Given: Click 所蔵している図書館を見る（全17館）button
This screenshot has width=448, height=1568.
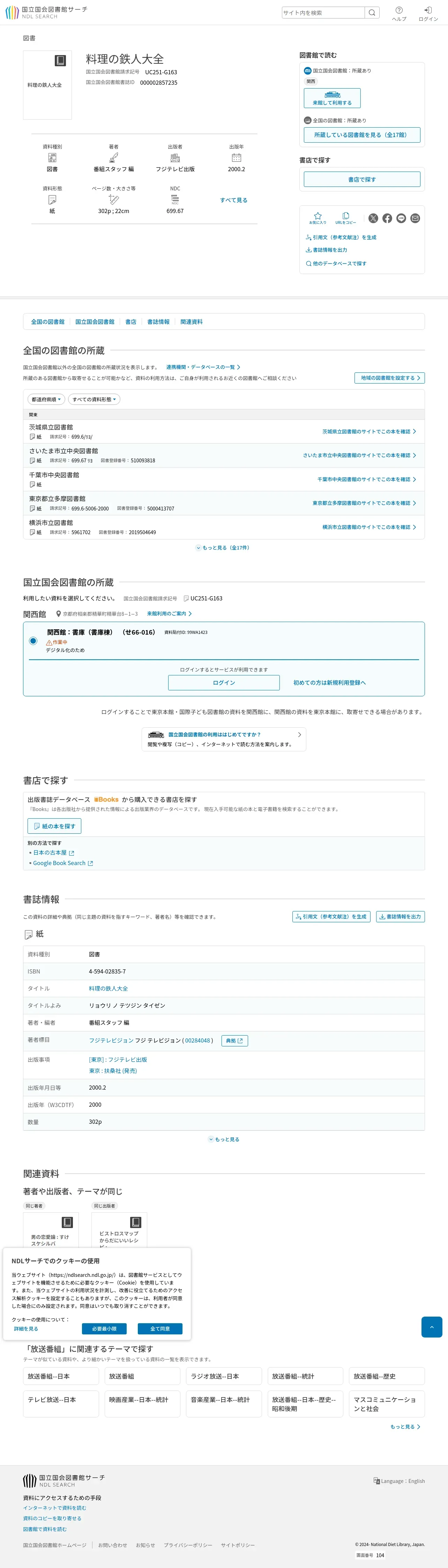Looking at the screenshot, I should click(362, 135).
